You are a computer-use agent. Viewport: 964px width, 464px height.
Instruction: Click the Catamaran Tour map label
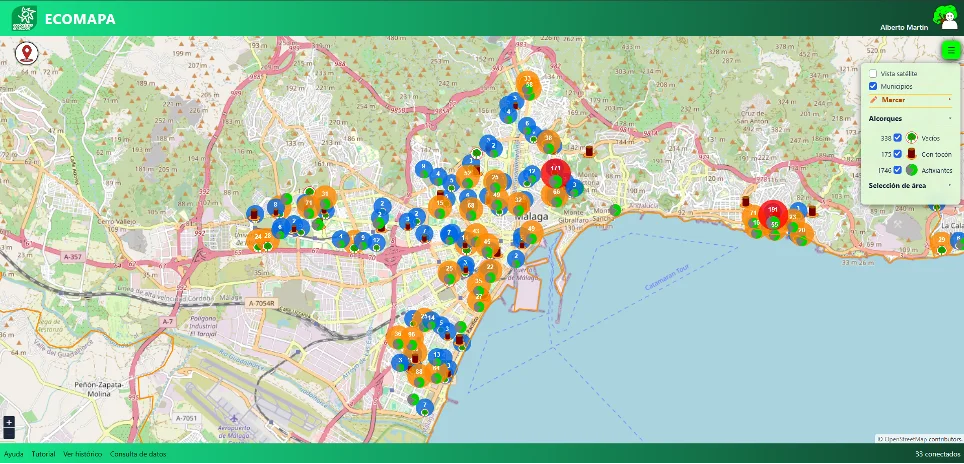click(667, 280)
